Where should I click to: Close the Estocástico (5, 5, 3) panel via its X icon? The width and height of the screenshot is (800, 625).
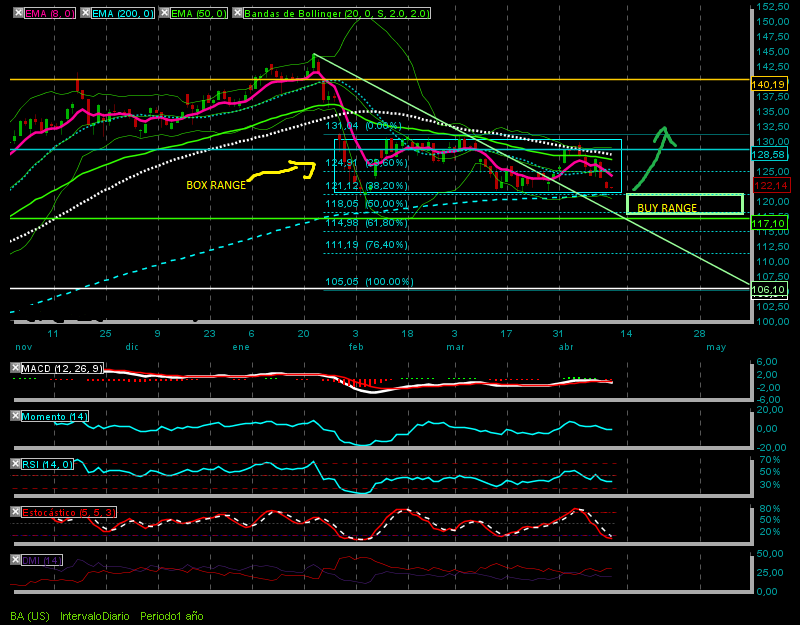pos(15,512)
